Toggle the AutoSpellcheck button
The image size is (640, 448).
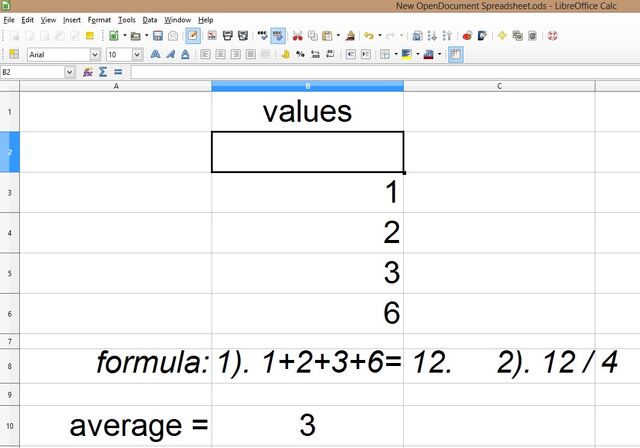[278, 36]
